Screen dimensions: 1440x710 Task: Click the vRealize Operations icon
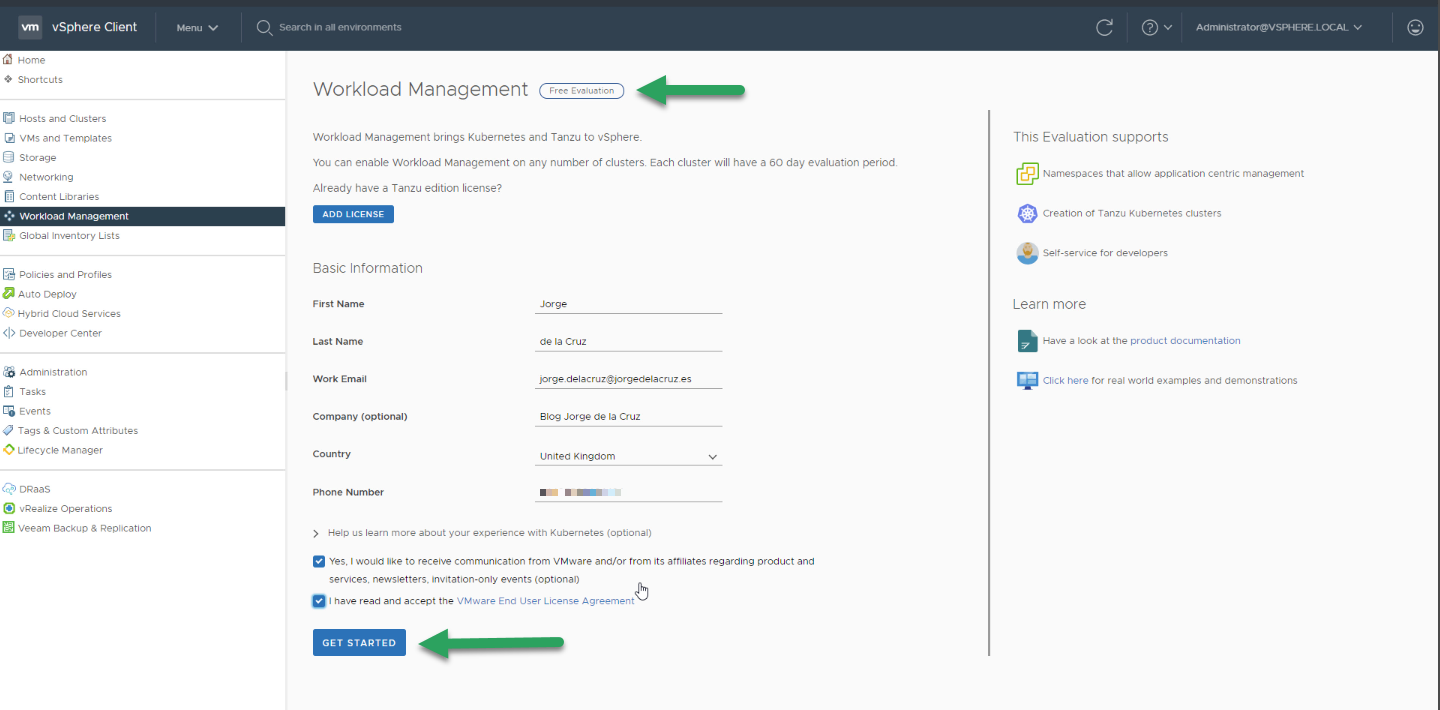click(9, 508)
